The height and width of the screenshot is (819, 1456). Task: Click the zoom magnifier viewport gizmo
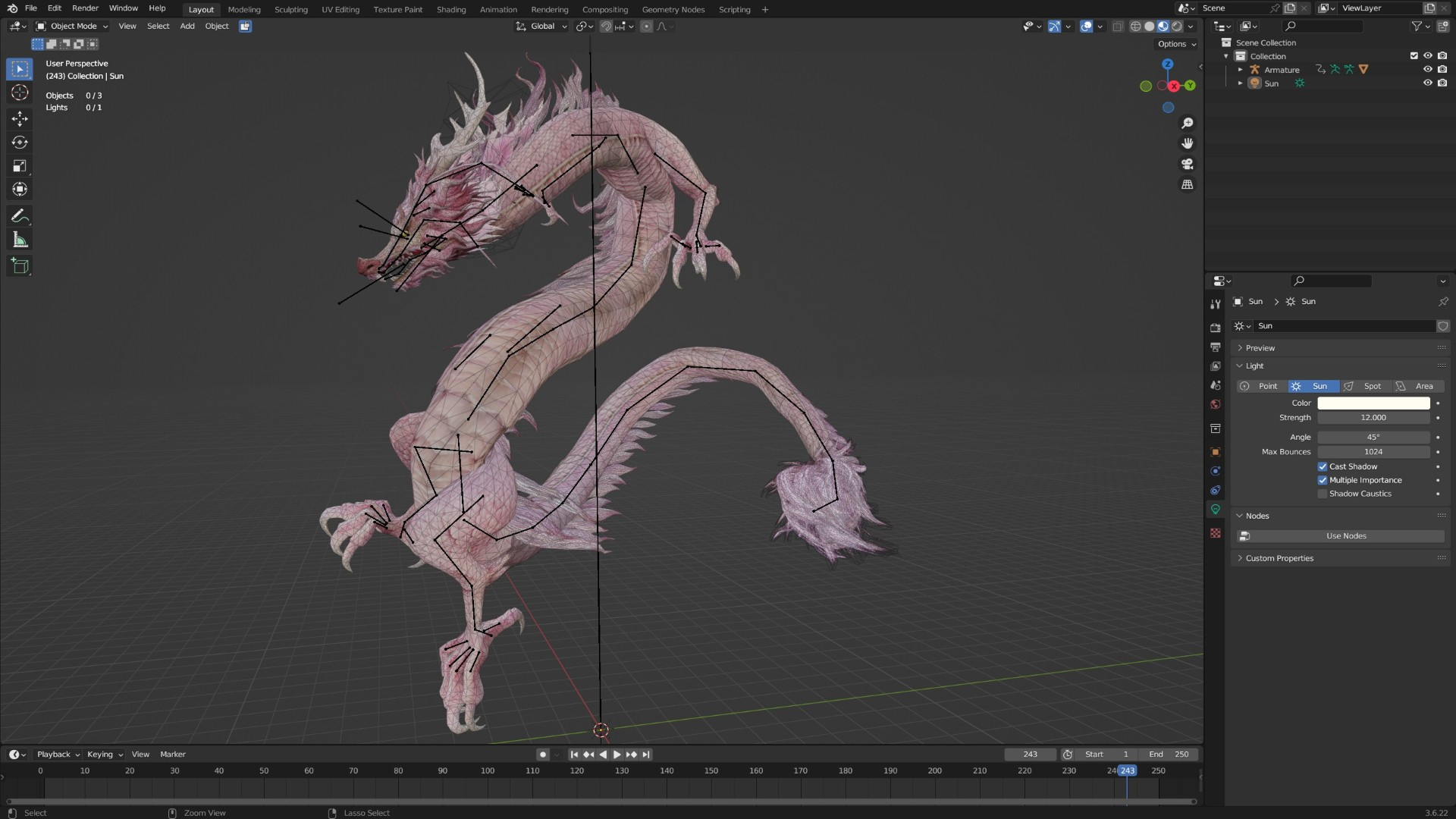tap(1188, 123)
